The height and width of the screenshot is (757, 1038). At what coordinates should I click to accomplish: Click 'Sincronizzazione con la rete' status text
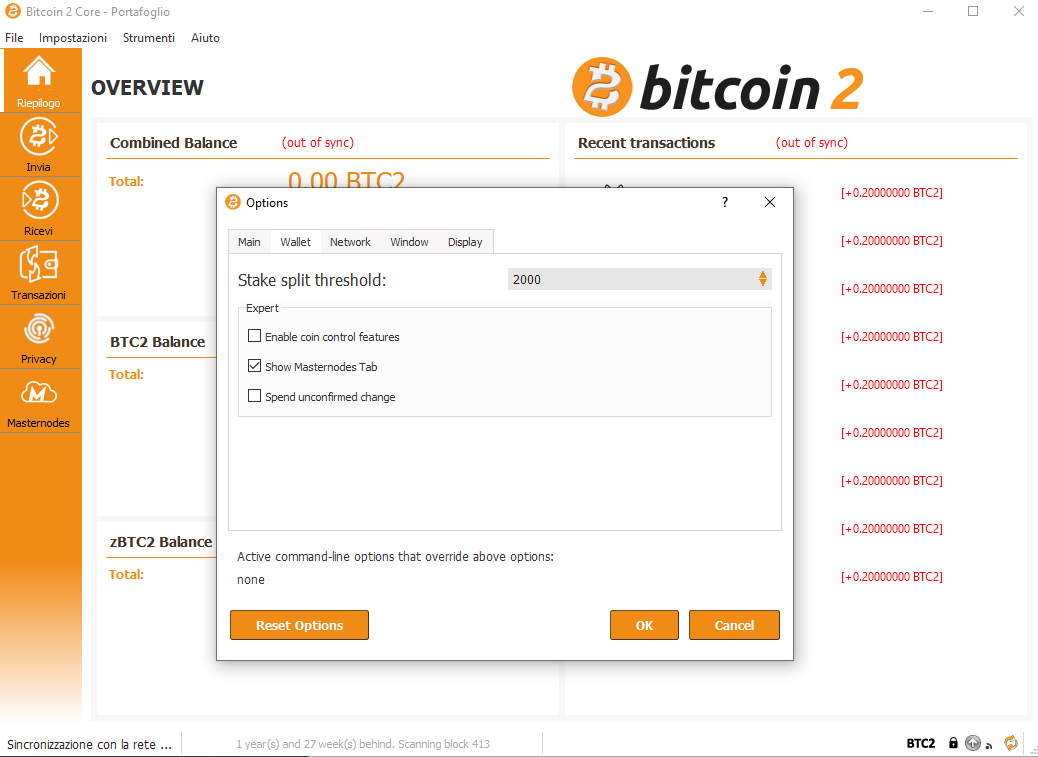[89, 744]
